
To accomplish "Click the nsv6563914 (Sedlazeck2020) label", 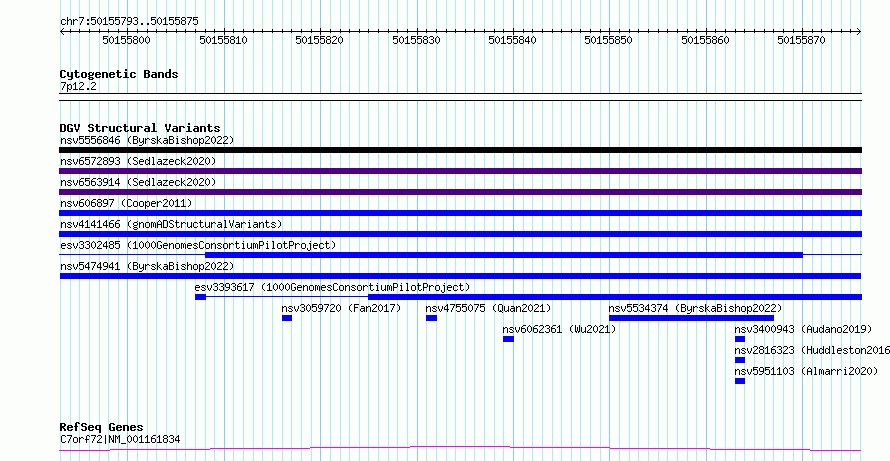I will (x=138, y=182).
